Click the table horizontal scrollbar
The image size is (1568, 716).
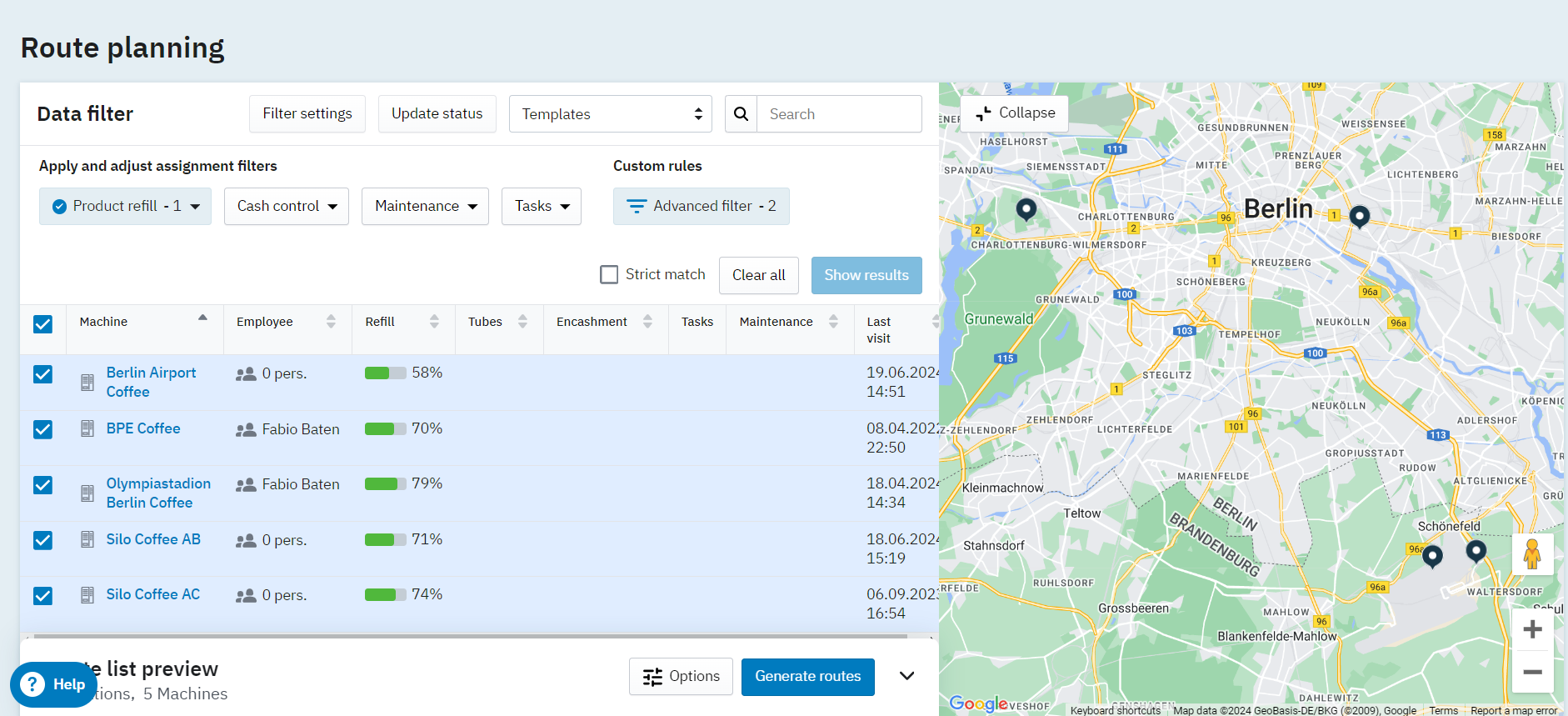tap(471, 636)
